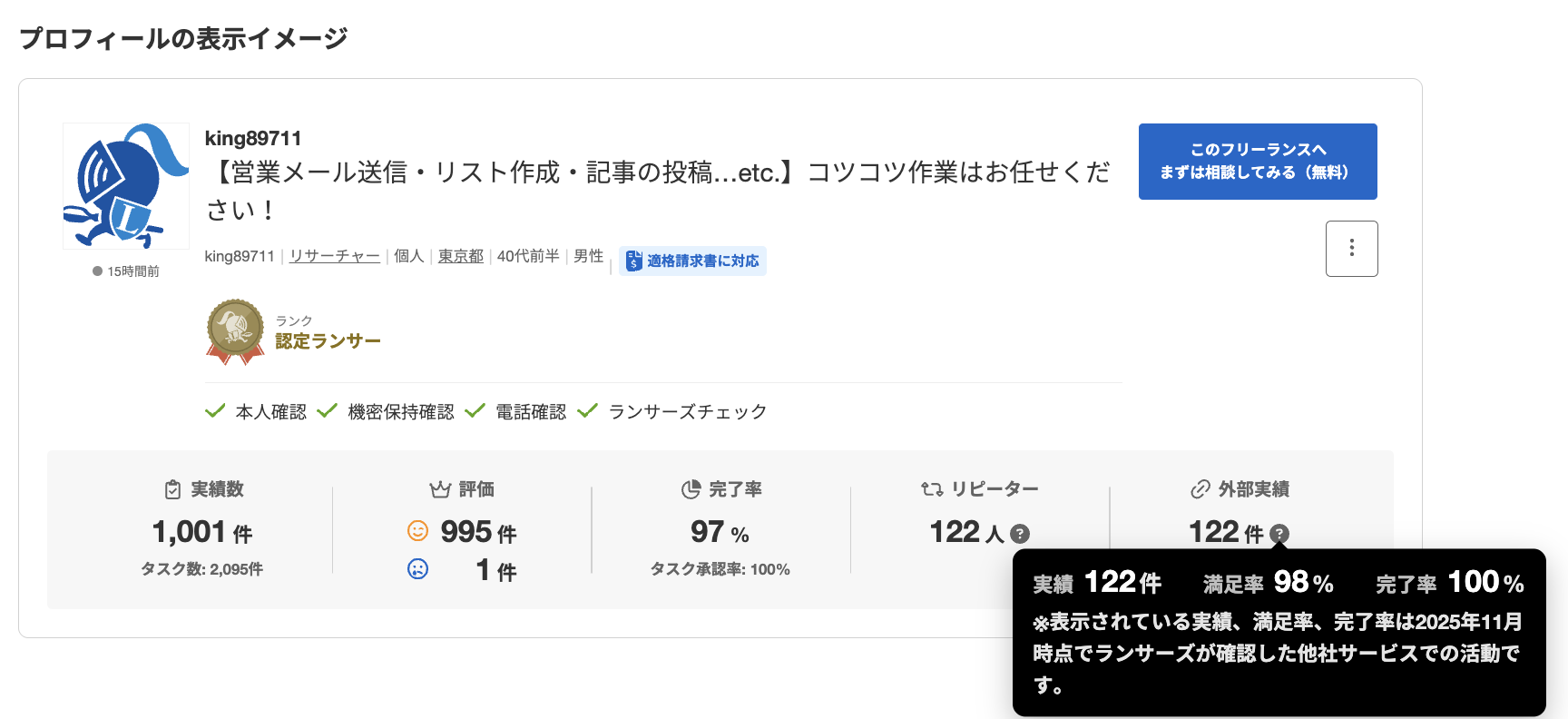Click the 本人確認 green checkmark
Image resolution: width=1568 pixels, height=719 pixels.
[x=215, y=411]
